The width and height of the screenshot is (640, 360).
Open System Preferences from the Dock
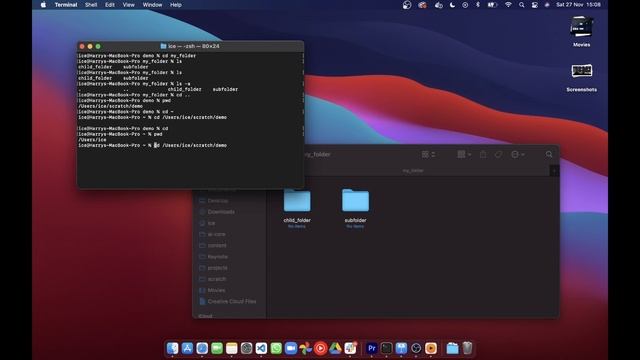(247, 348)
